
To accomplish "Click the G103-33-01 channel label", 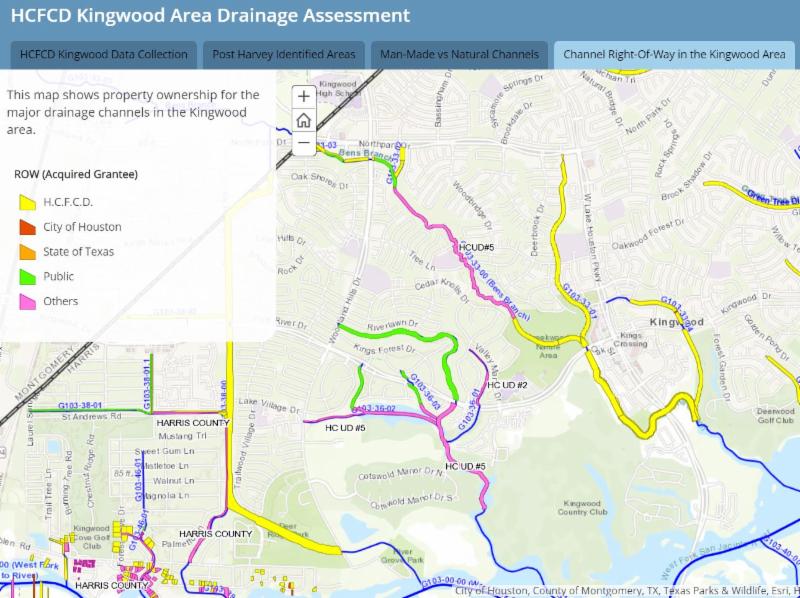I will [580, 301].
